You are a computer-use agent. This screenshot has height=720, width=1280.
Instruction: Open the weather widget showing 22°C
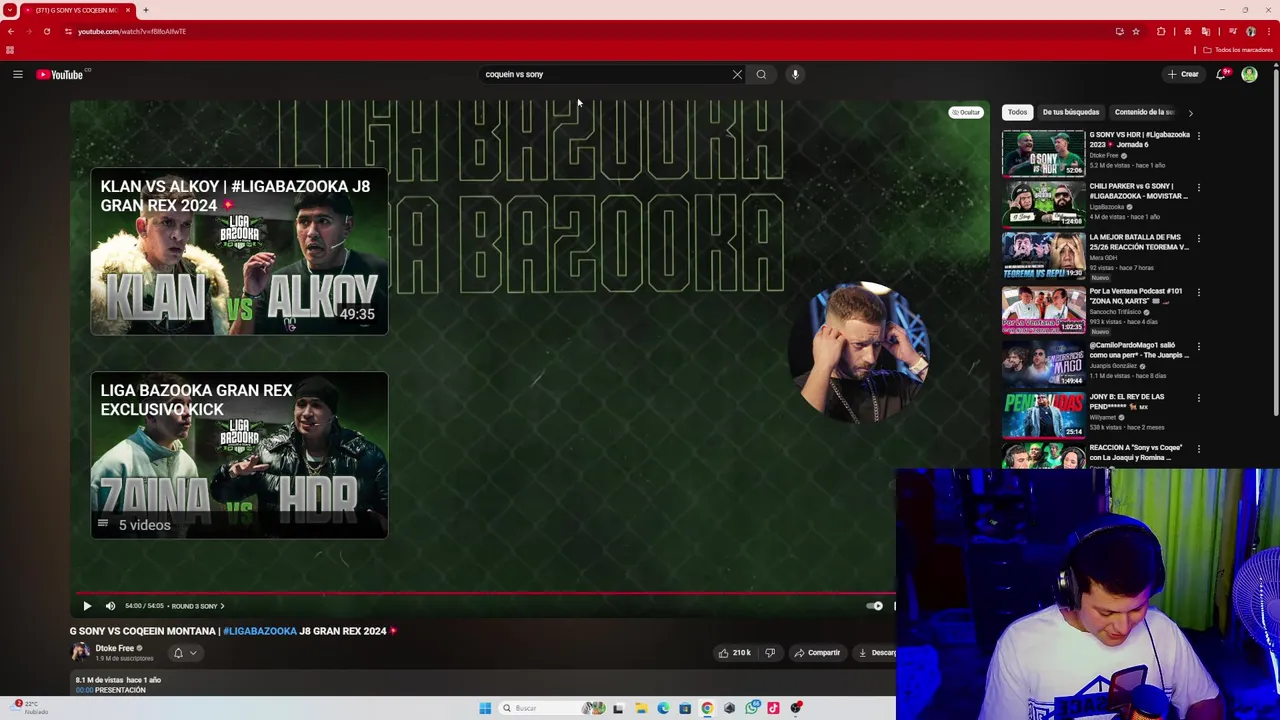(28, 707)
